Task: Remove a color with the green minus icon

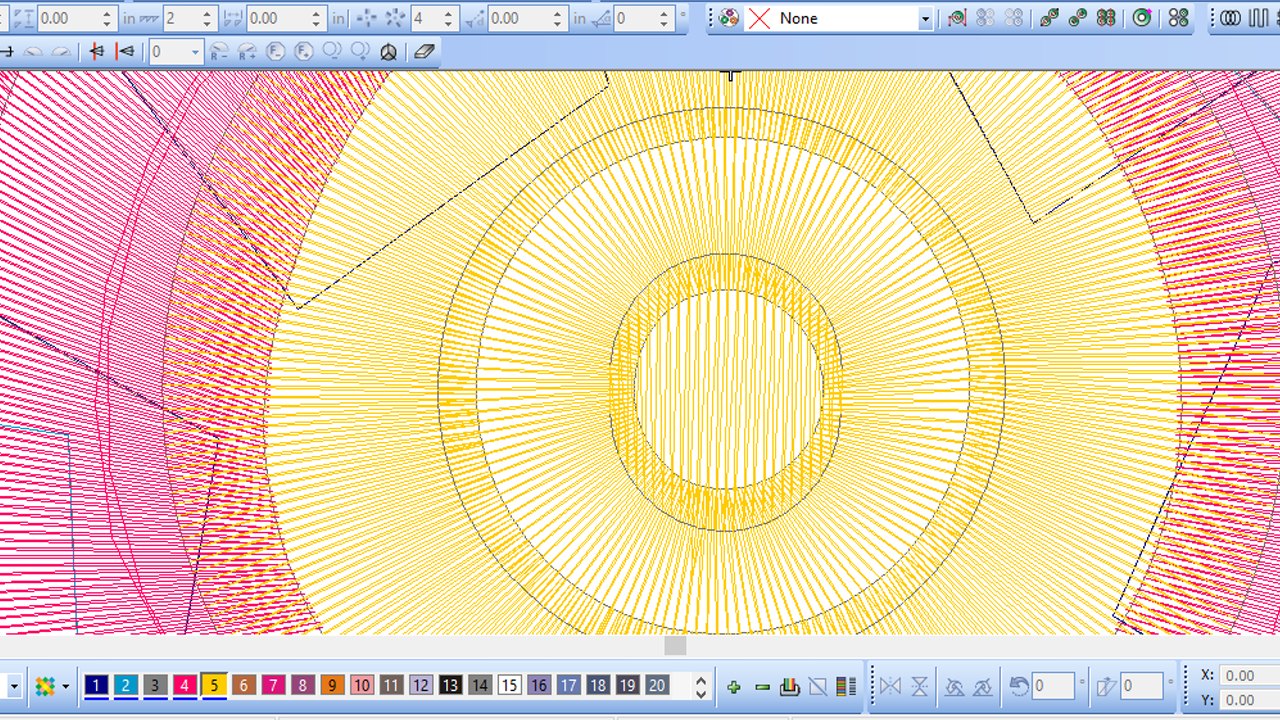Action: click(762, 687)
